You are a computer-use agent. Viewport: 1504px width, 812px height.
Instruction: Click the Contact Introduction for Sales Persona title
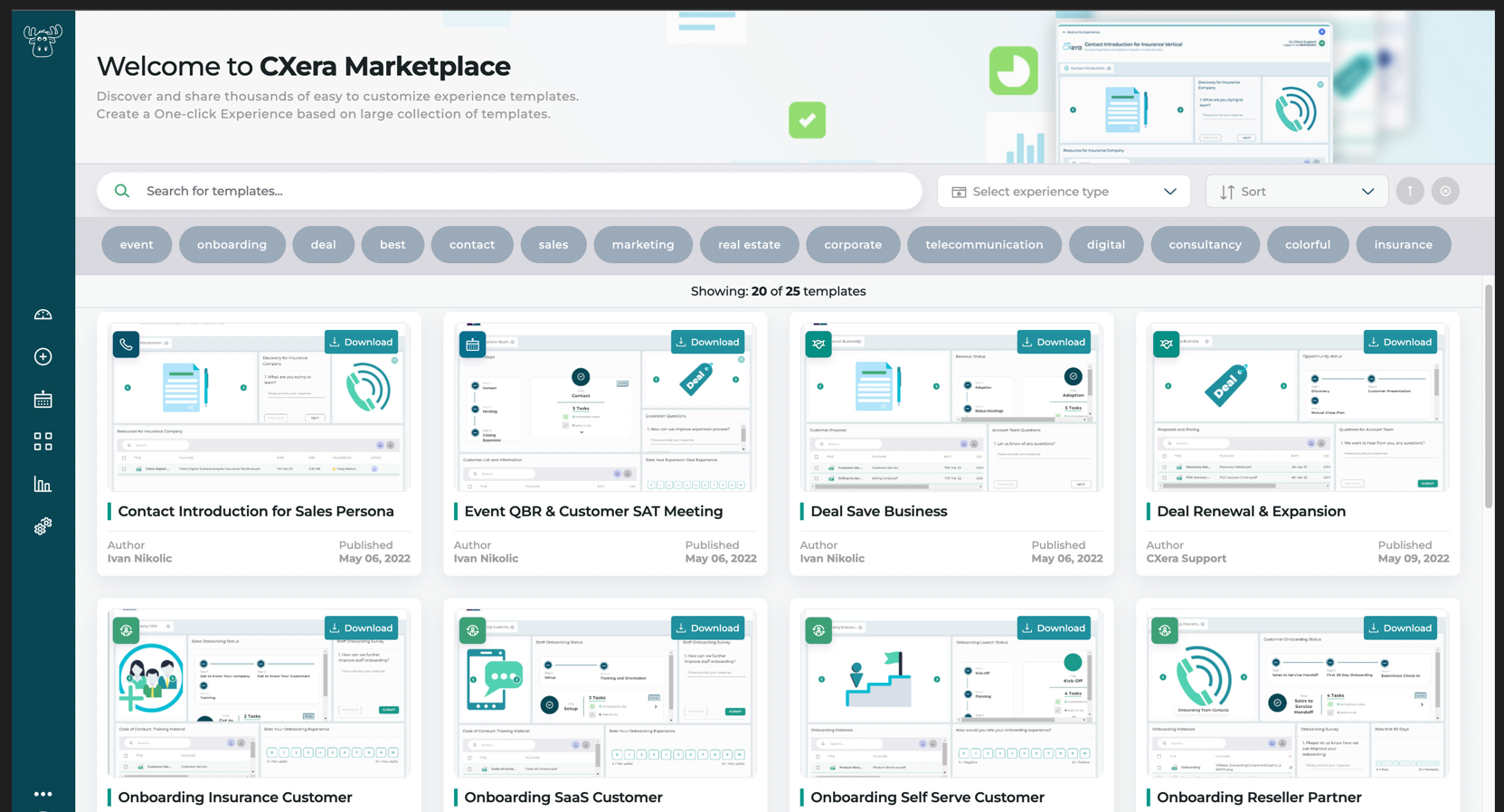click(x=256, y=511)
